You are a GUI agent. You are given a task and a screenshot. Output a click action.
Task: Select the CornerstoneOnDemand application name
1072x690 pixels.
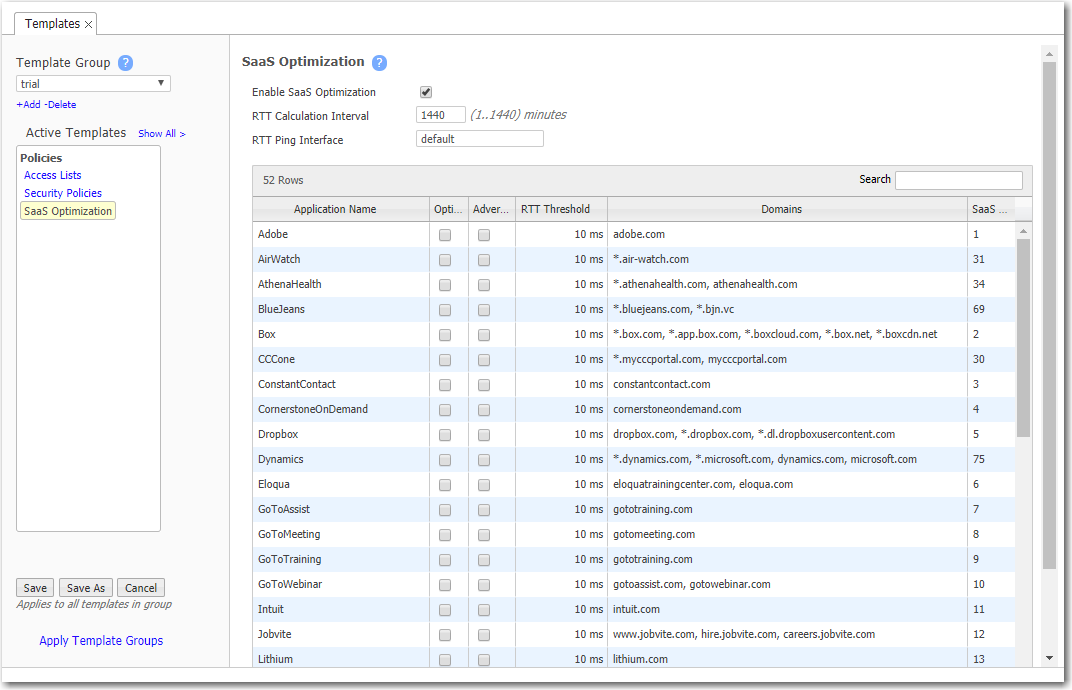coord(312,409)
